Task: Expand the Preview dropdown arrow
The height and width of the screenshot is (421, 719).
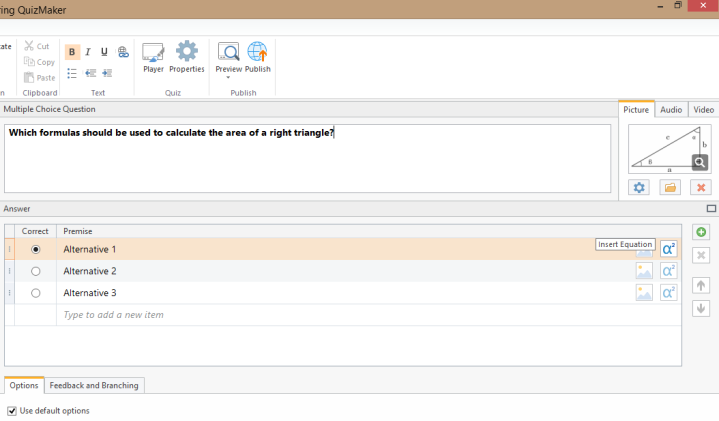Action: [x=228, y=78]
